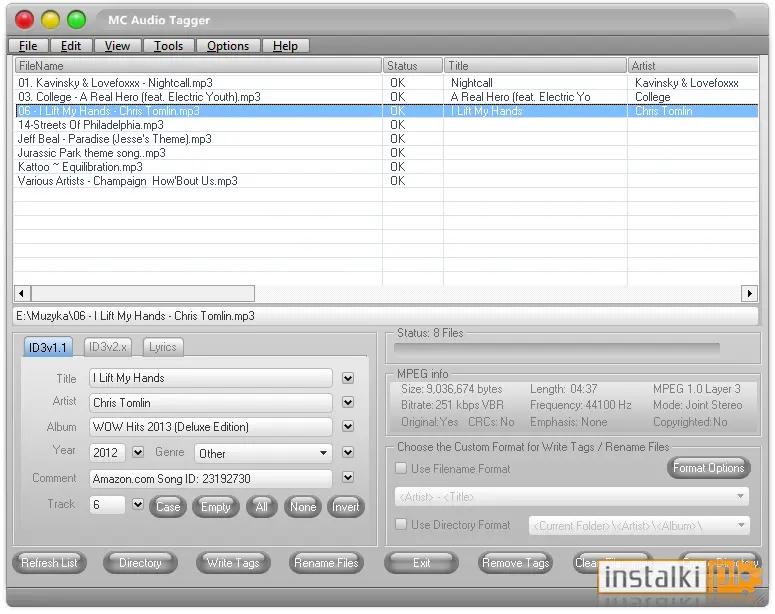Toggle the Title field checkbox

point(348,379)
